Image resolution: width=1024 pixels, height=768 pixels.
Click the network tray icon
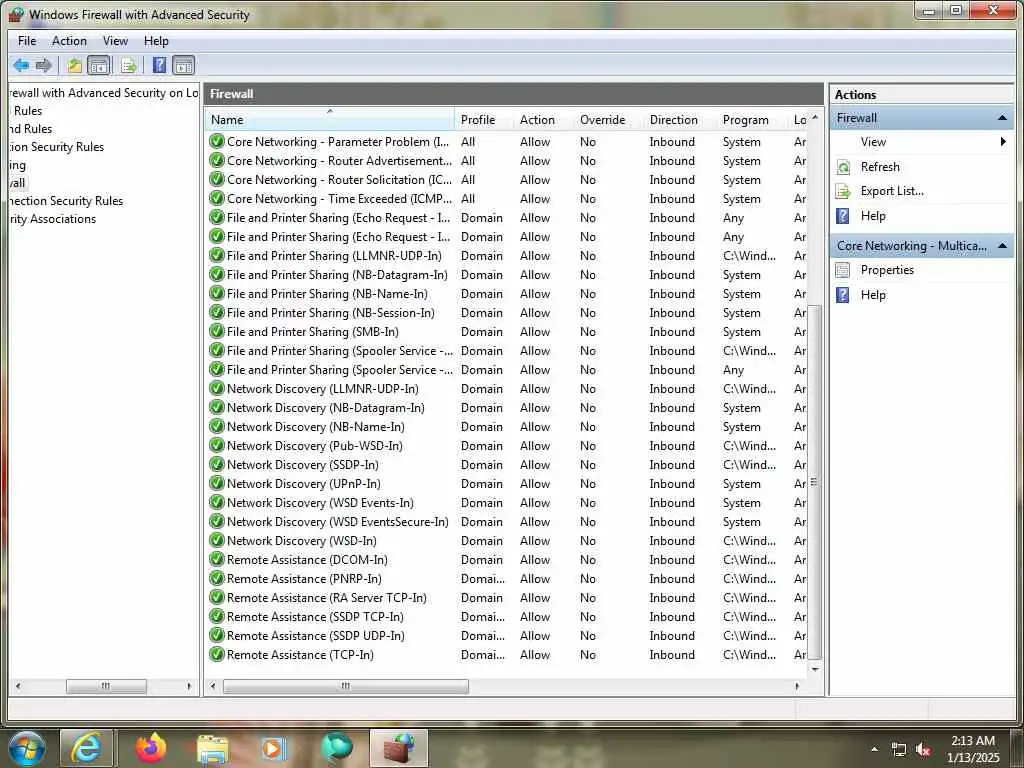[899, 750]
